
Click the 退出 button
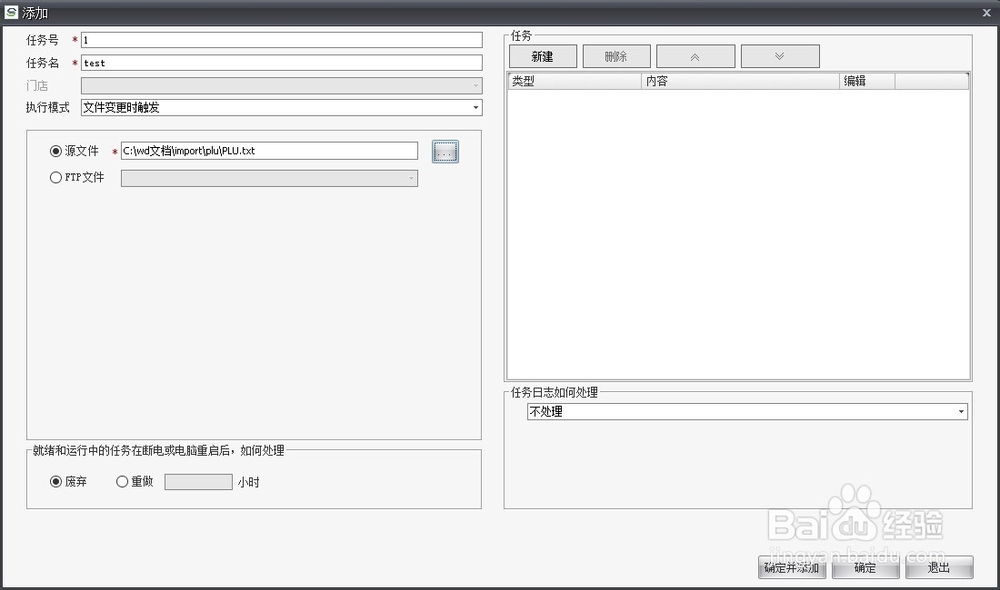point(939,567)
